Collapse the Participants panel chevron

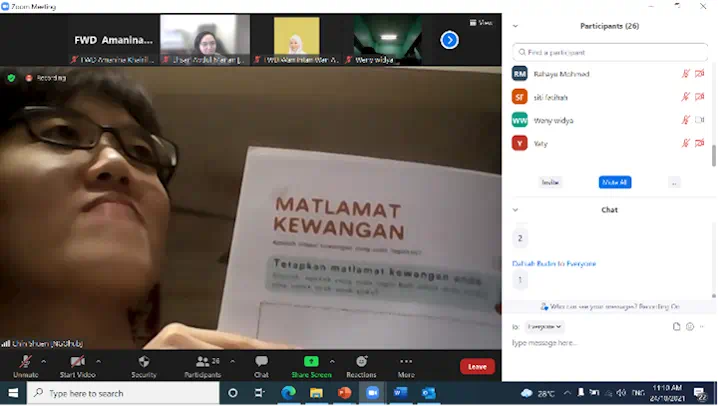[x=515, y=26]
